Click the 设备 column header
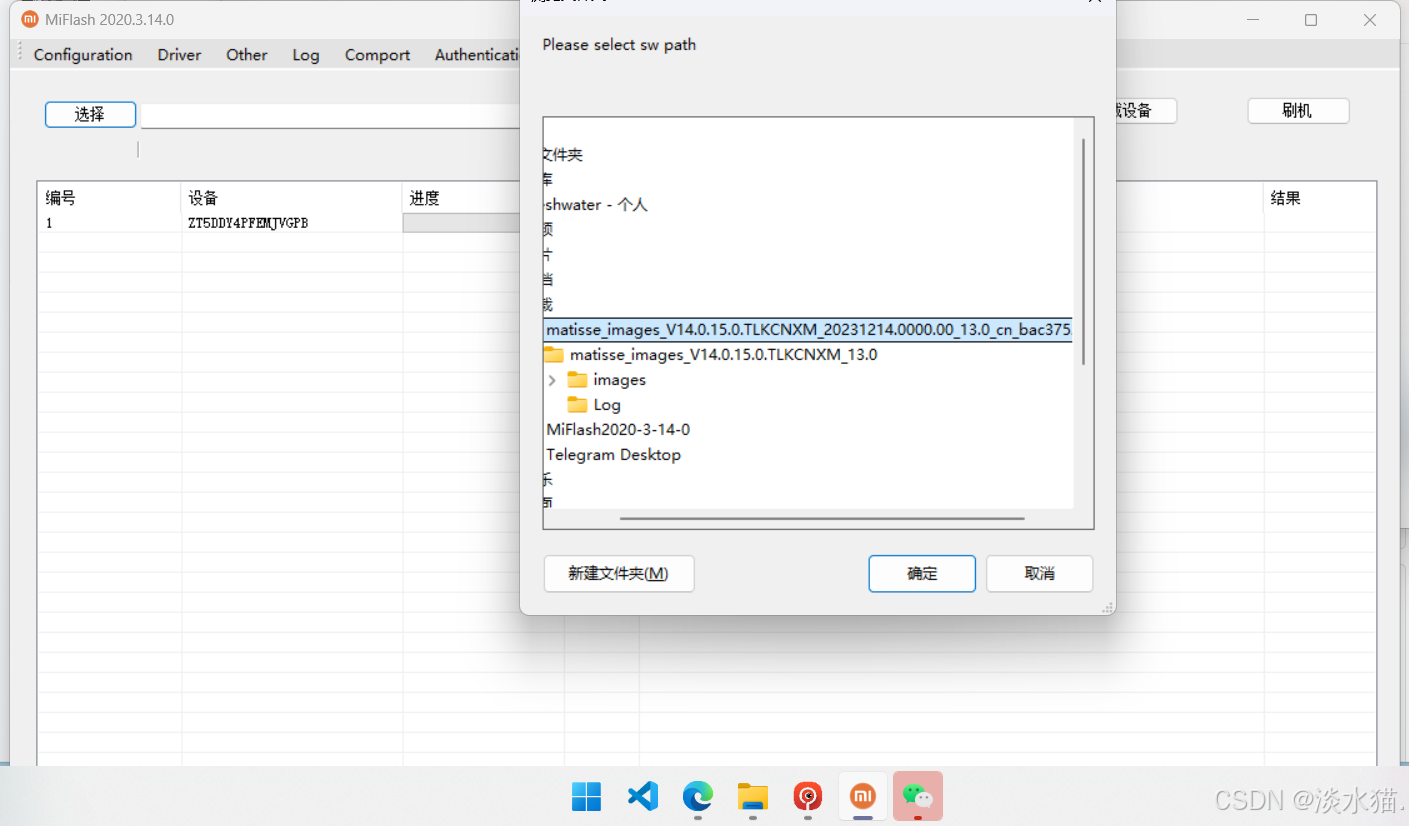The image size is (1409, 826). pyautogui.click(x=292, y=198)
